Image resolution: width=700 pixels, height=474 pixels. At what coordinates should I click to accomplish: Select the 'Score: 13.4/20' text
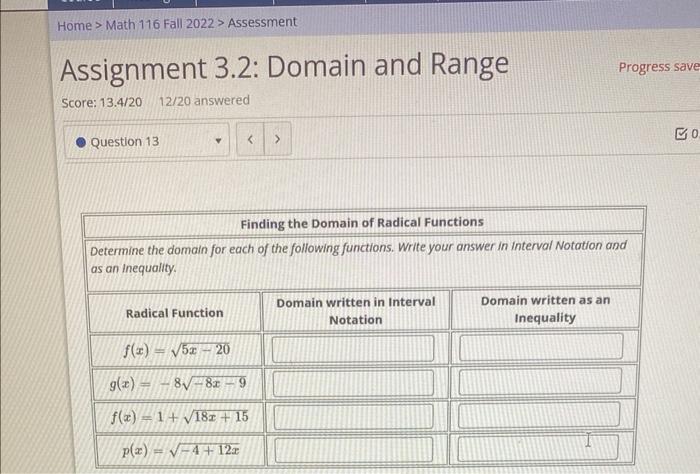point(102,103)
